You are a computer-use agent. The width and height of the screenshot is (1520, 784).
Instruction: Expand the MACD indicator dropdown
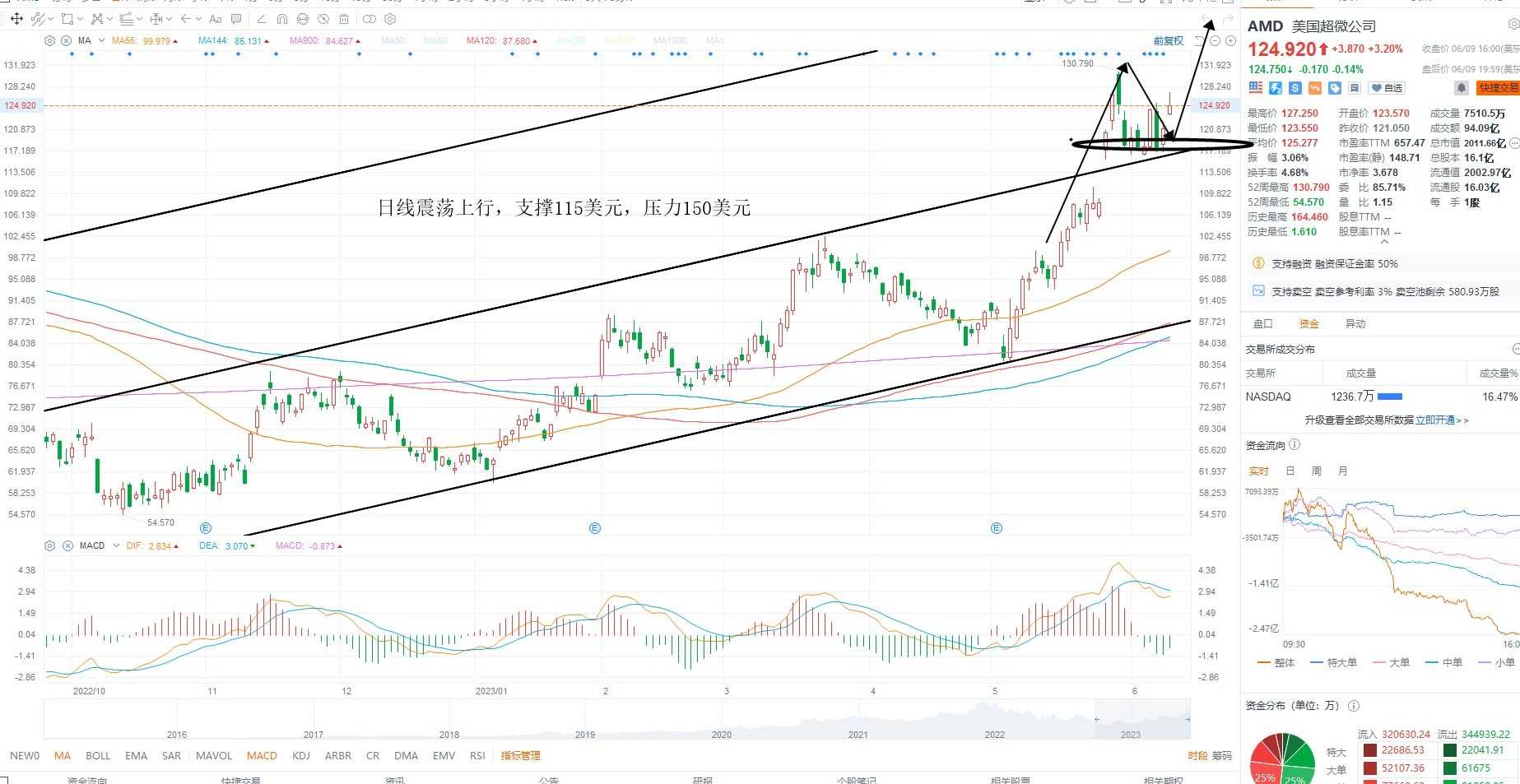[116, 545]
